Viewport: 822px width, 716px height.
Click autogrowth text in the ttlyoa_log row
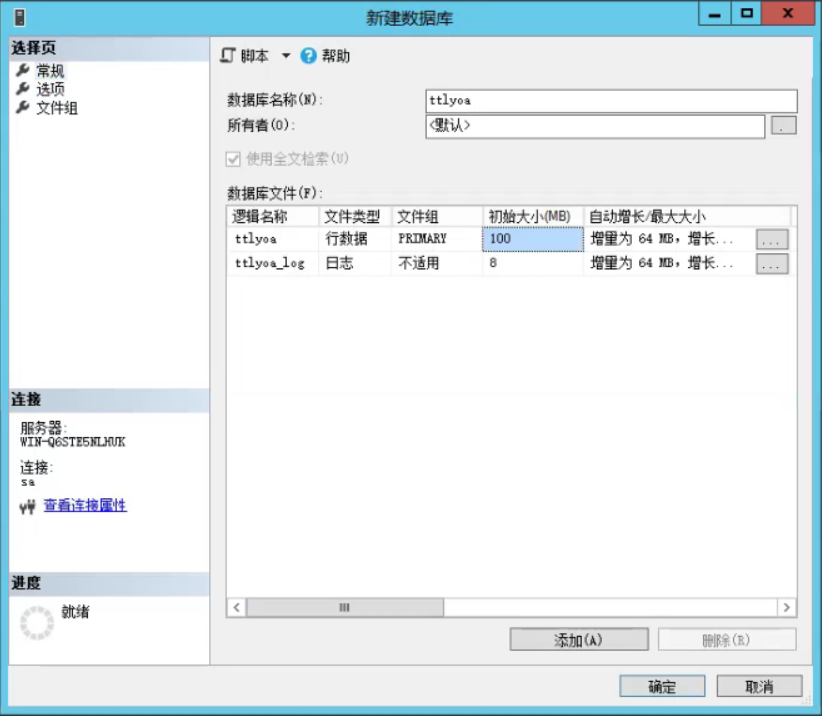662,263
